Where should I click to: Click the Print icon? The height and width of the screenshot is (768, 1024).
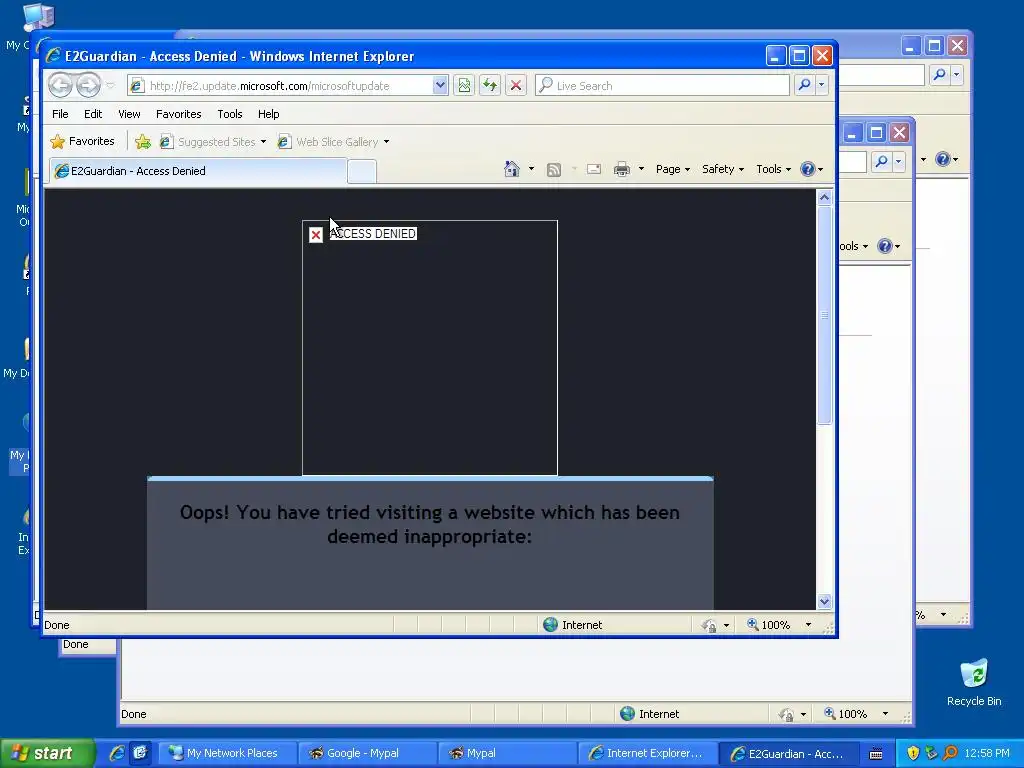[622, 169]
